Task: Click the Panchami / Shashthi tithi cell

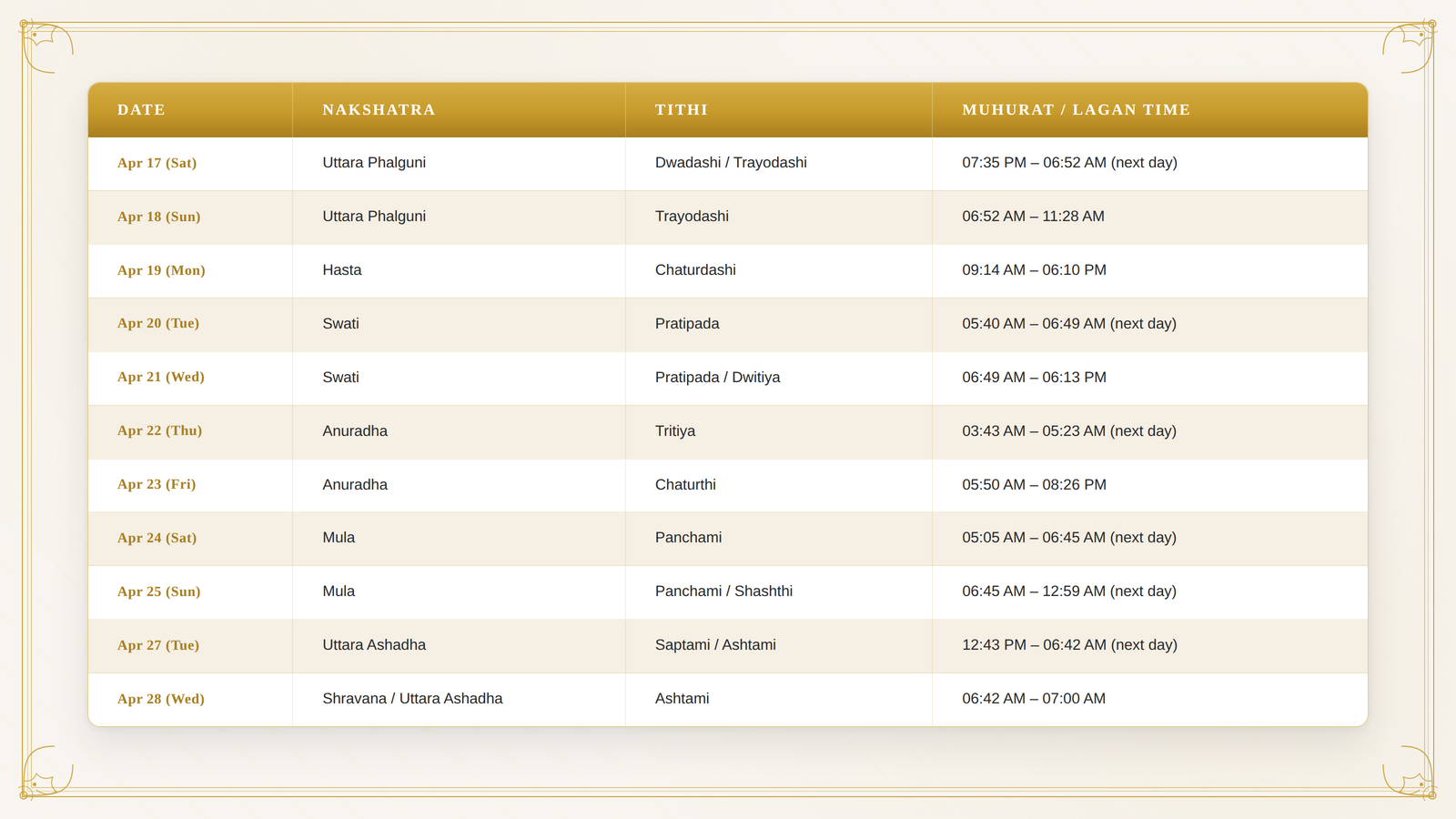Action: click(779, 592)
